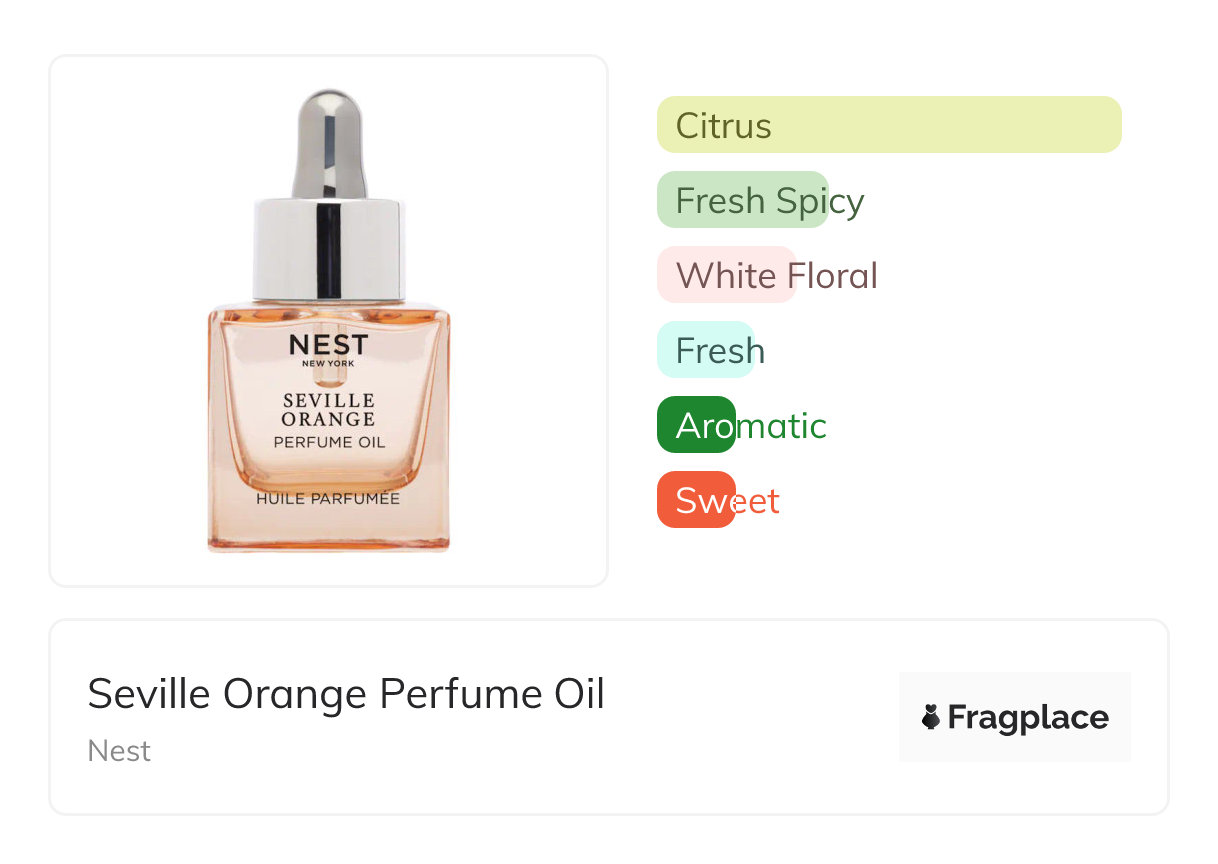Click HUILE PARFUMÉE text on bottle
This screenshot has width=1218, height=864.
point(328,498)
